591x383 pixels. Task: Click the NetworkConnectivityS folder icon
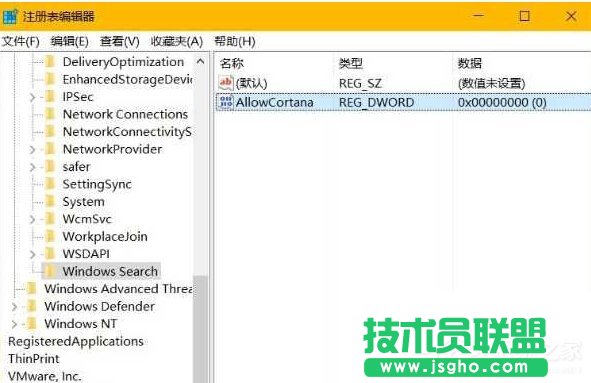click(50, 132)
